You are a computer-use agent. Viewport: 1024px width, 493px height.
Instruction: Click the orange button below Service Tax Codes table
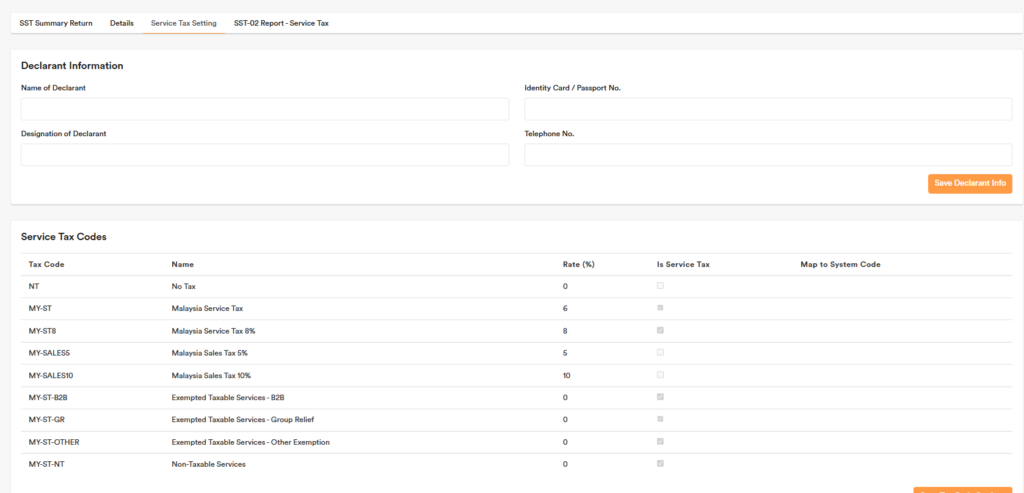(x=962, y=490)
